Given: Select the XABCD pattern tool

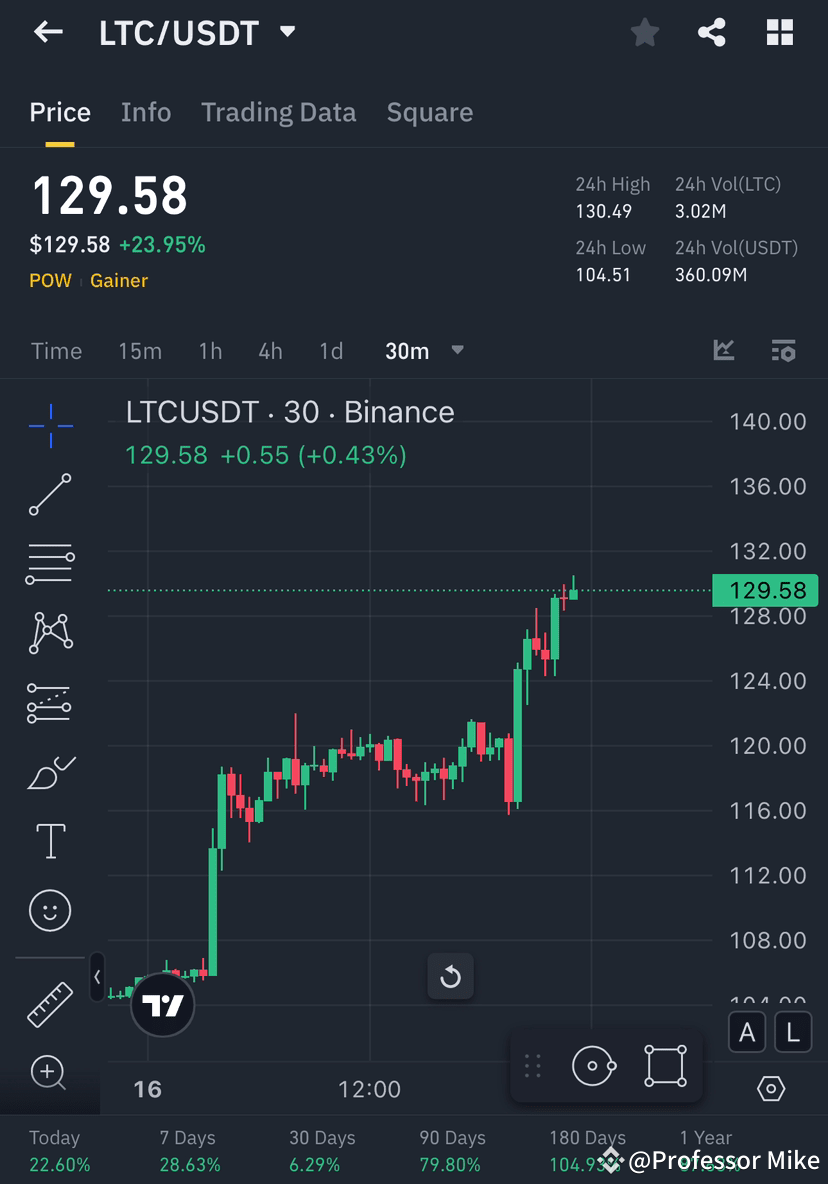Looking at the screenshot, I should coord(50,633).
